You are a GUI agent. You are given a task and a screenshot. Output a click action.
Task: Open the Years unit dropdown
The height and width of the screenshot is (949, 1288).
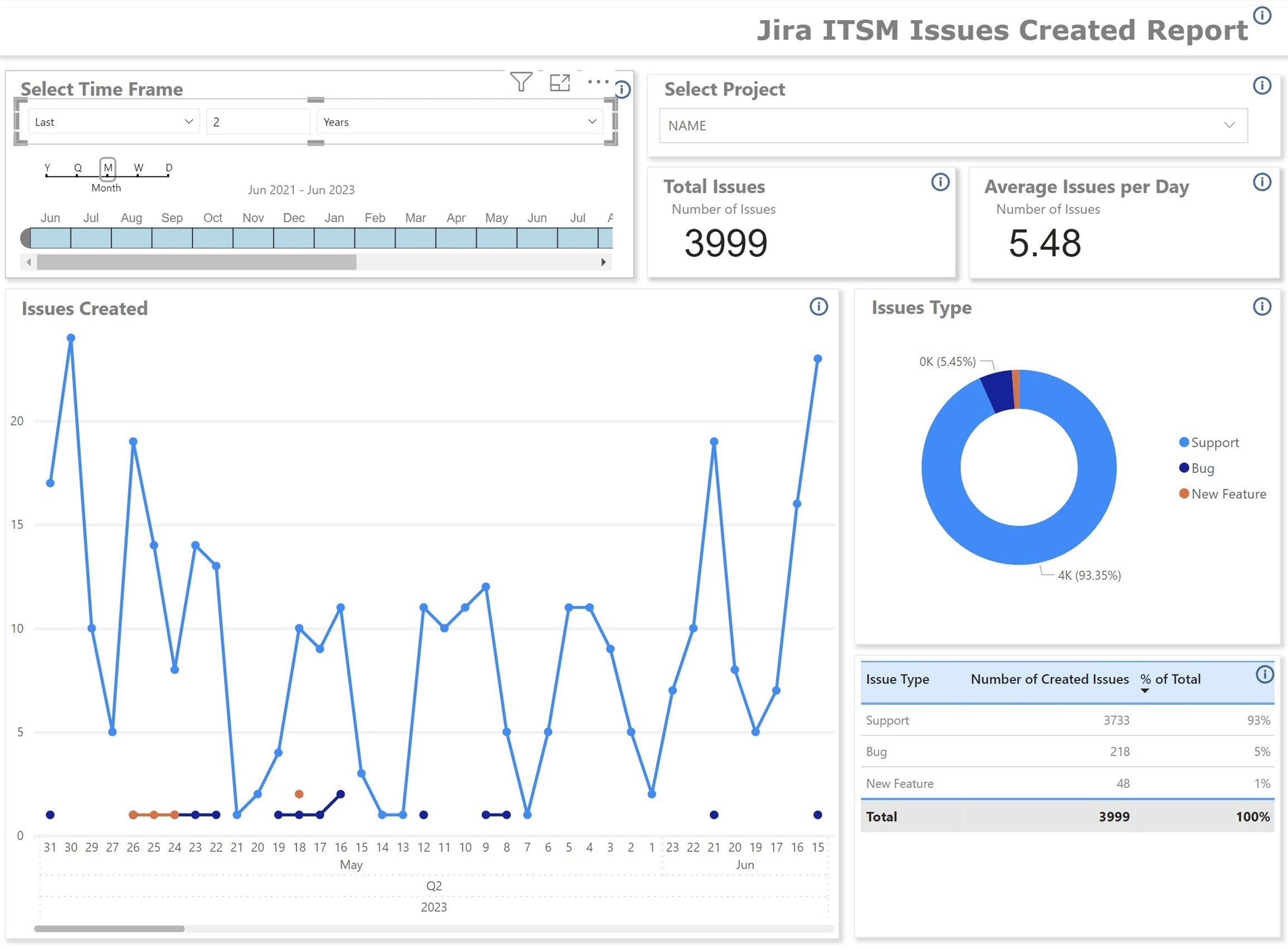(x=459, y=122)
